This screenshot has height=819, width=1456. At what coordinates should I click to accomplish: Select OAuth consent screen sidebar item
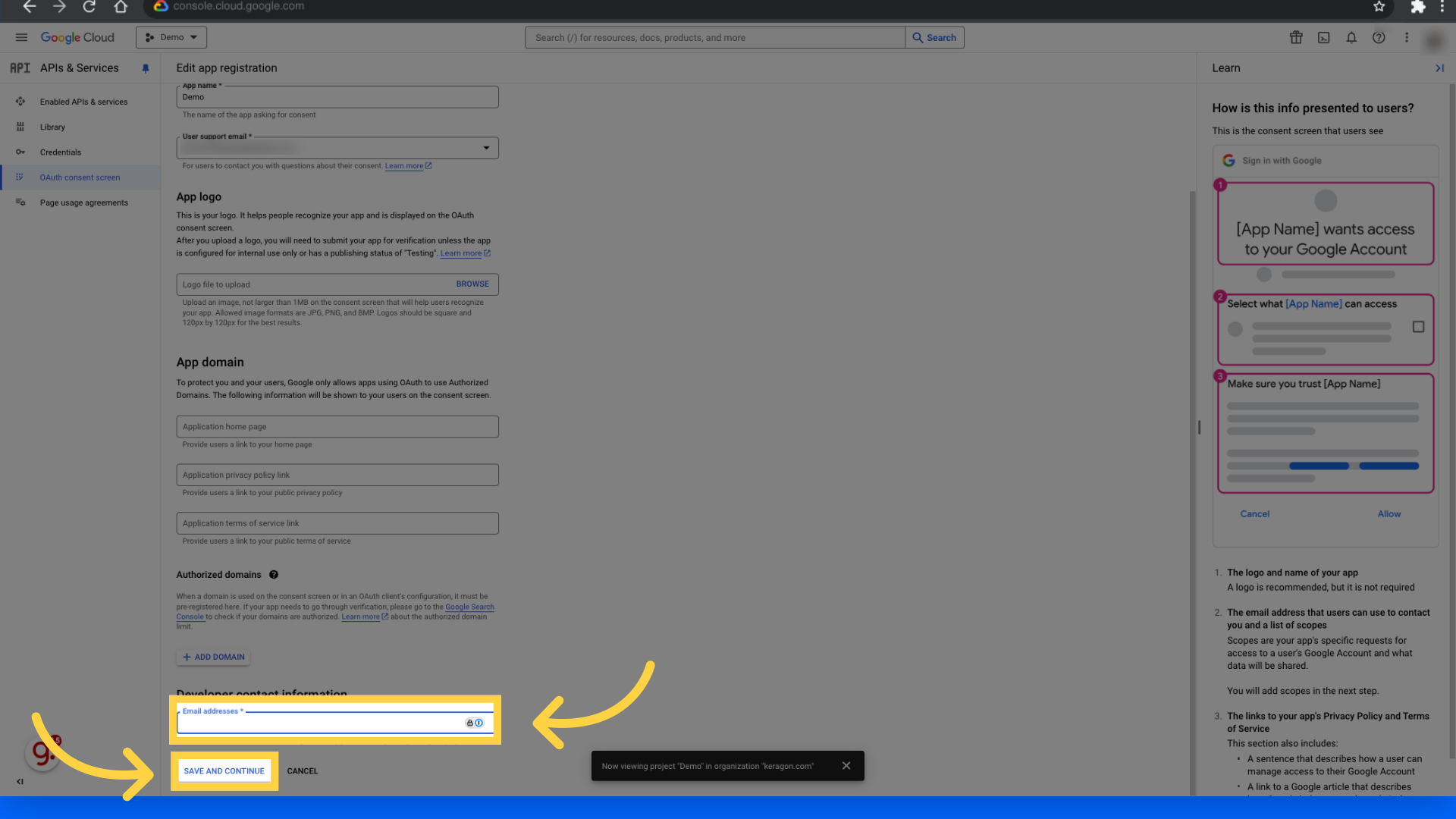pyautogui.click(x=80, y=177)
